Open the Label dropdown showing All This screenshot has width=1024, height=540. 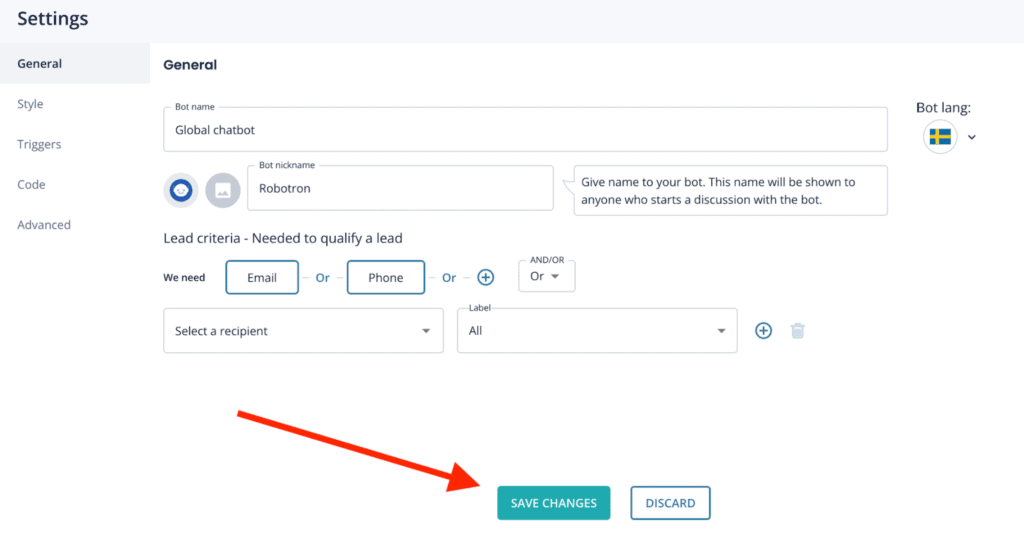pos(597,330)
